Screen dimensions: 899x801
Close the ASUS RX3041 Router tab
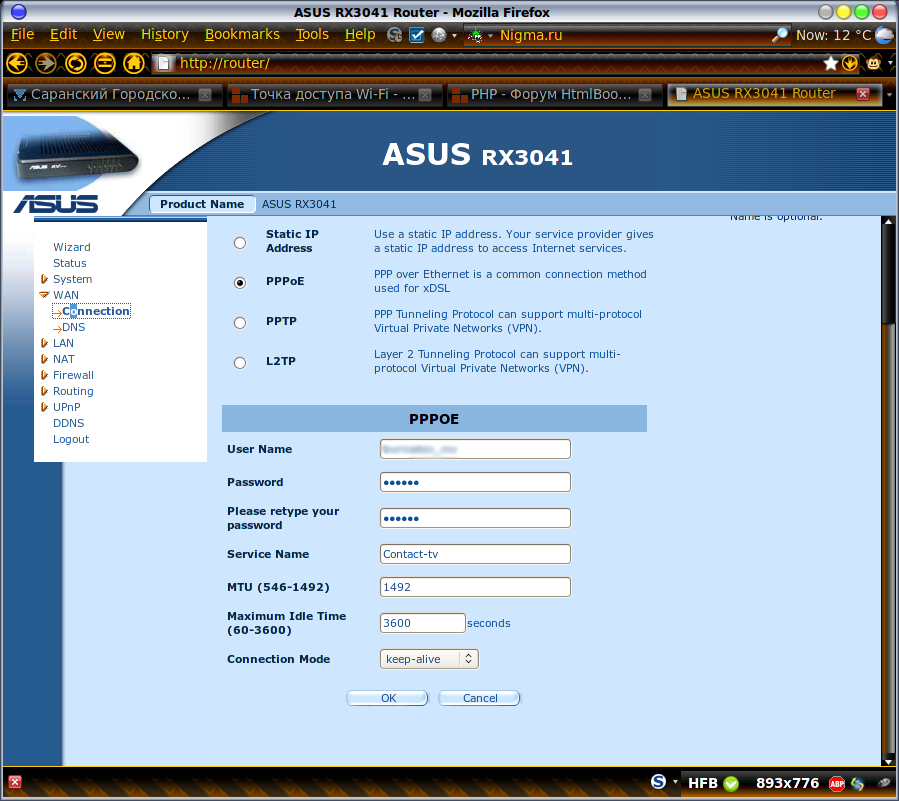tap(863, 94)
